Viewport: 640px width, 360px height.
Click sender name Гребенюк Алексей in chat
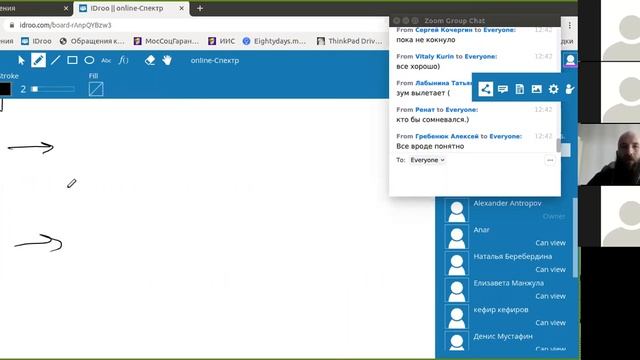447,136
